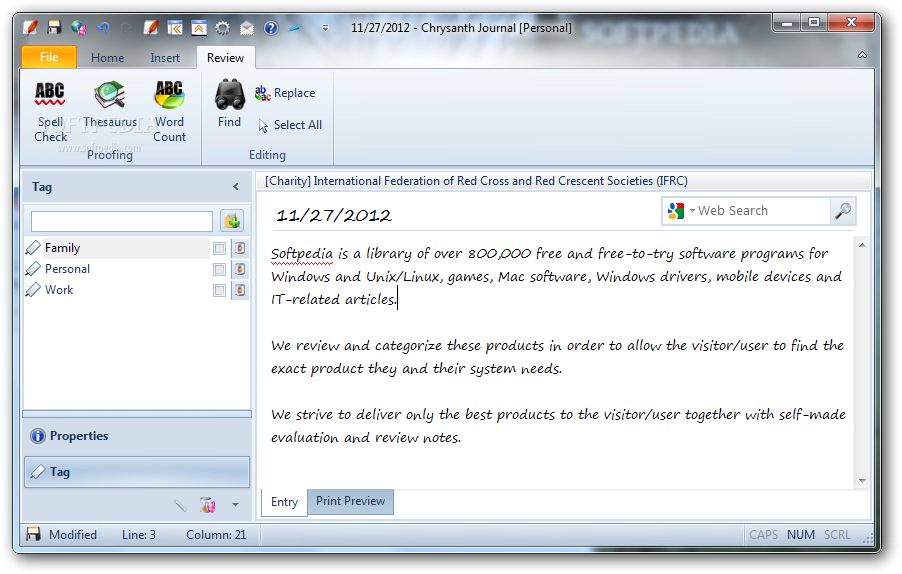Click the add tag folder icon with green plus

[x=232, y=221]
